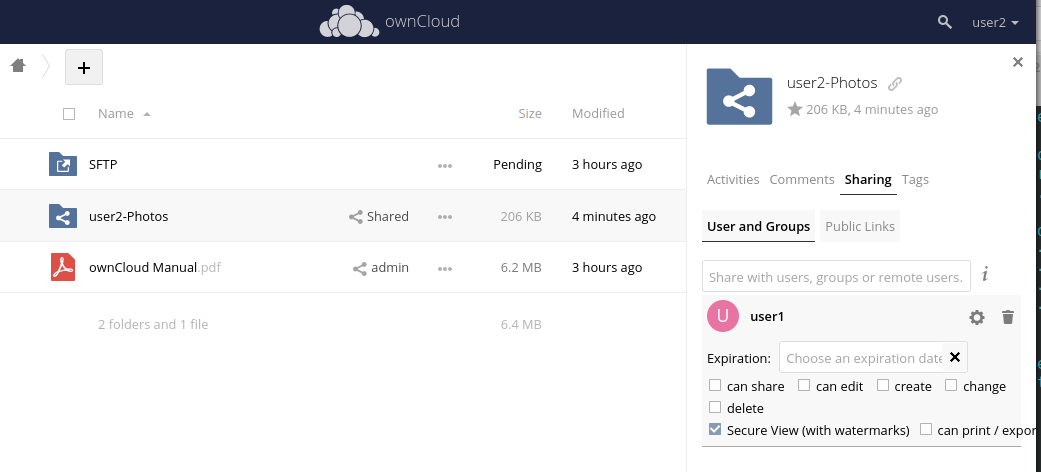Switch to the Tags tab
This screenshot has width=1041, height=472.
pos(915,179)
